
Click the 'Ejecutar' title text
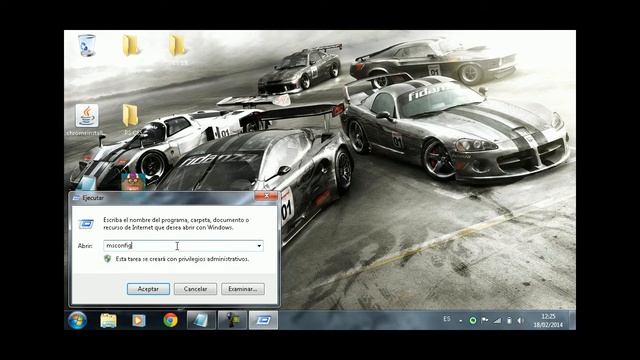[x=93, y=198]
